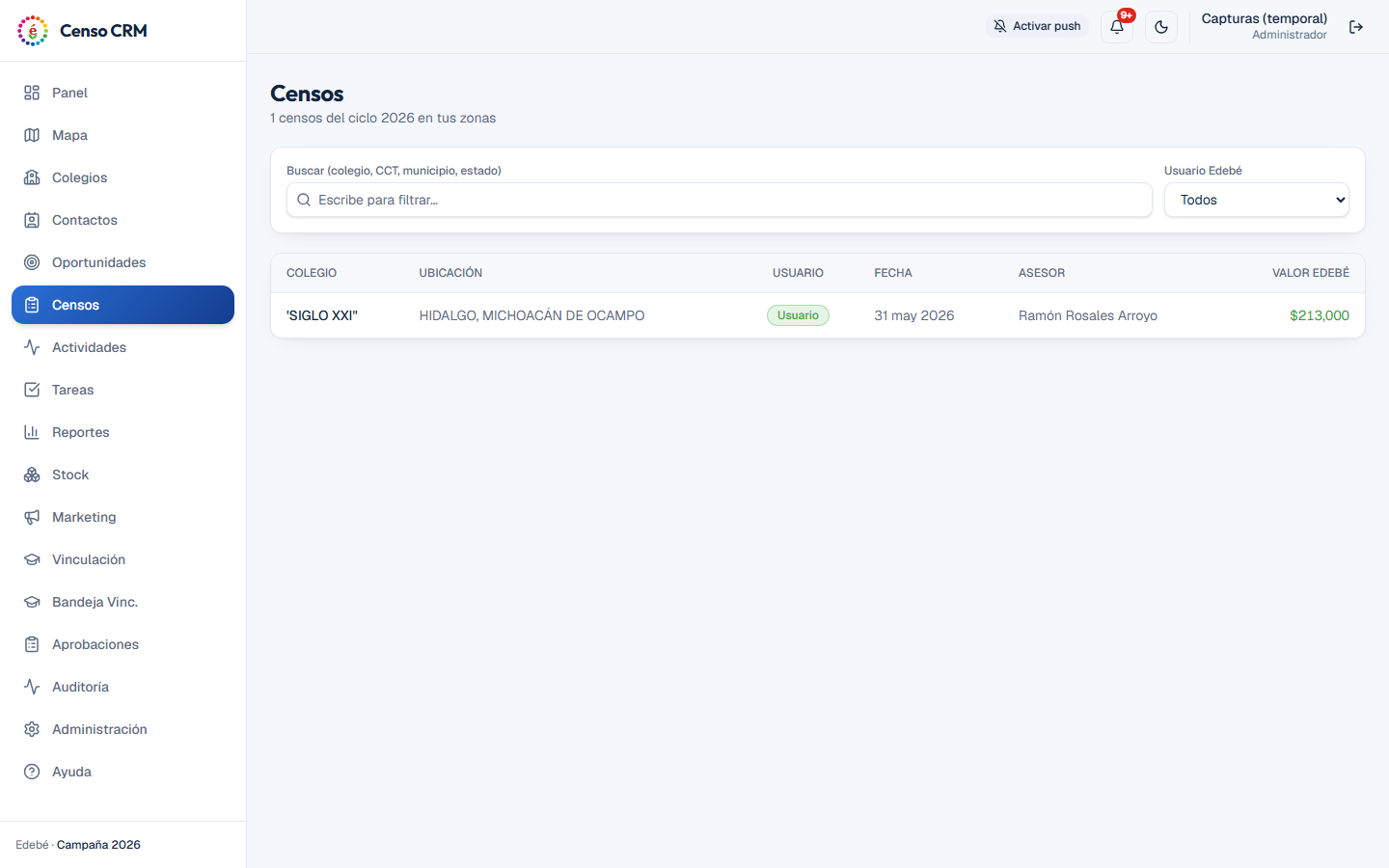Click the Vinculación menu label
Image resolution: width=1389 pixels, height=868 pixels.
(x=89, y=559)
